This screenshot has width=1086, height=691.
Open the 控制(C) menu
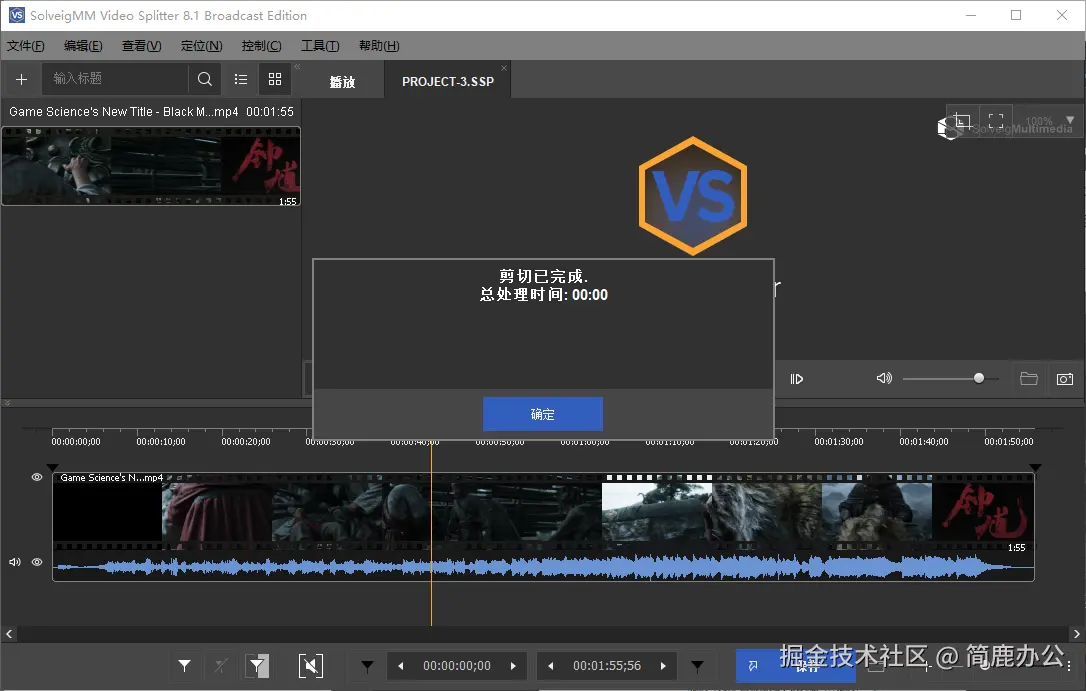(x=261, y=46)
